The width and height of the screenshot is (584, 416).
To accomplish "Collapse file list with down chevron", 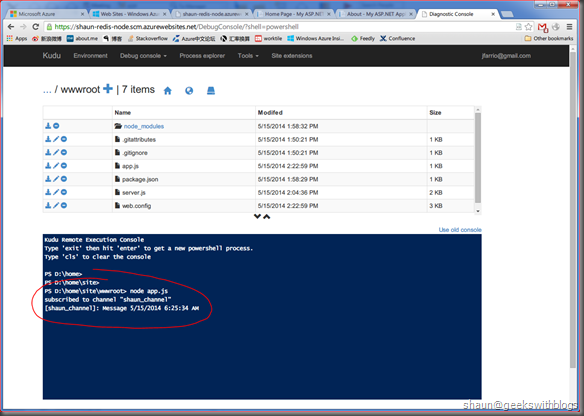I will click(257, 216).
